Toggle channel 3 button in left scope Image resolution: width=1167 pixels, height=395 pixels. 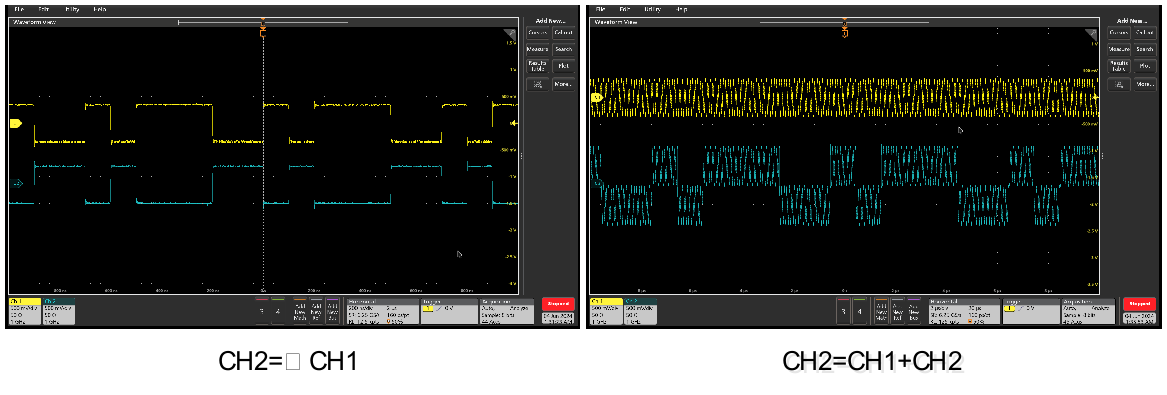point(260,311)
